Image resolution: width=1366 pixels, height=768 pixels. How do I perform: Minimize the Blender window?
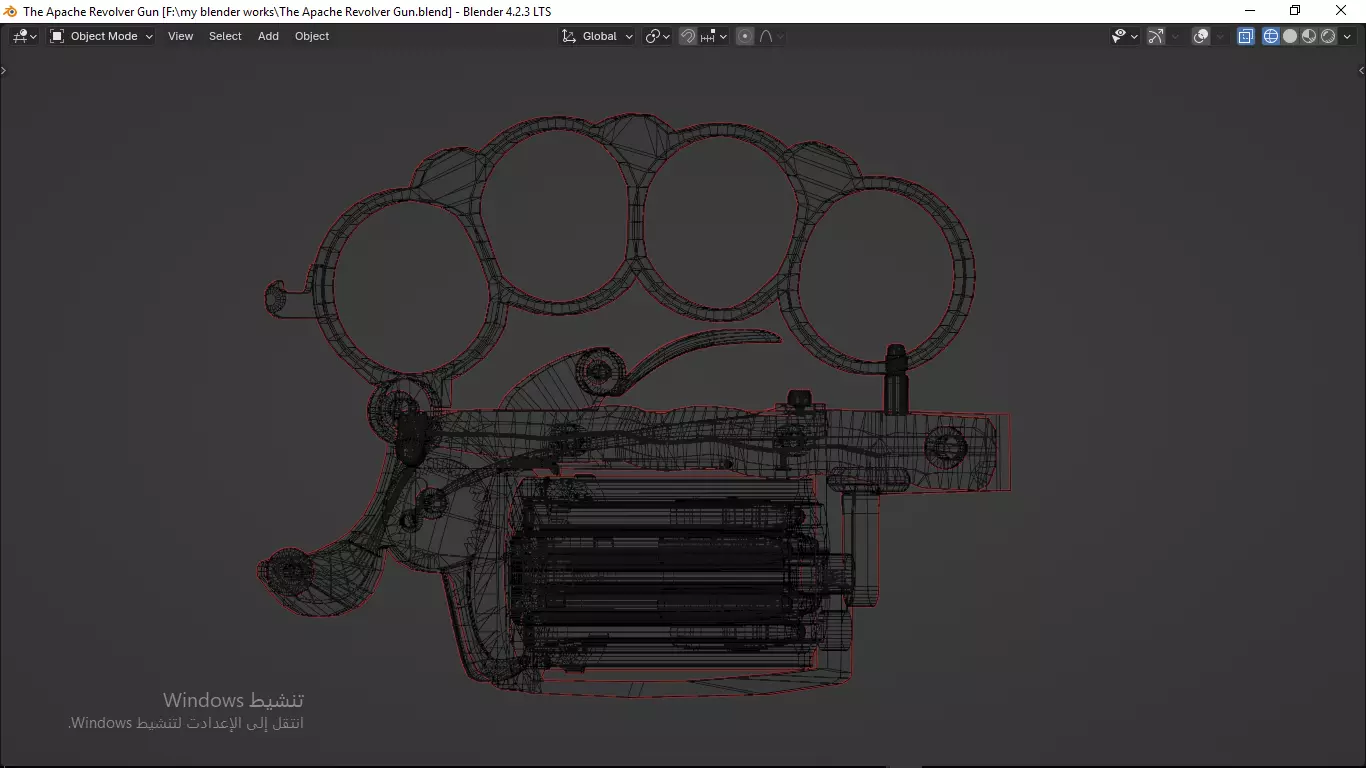click(1249, 11)
